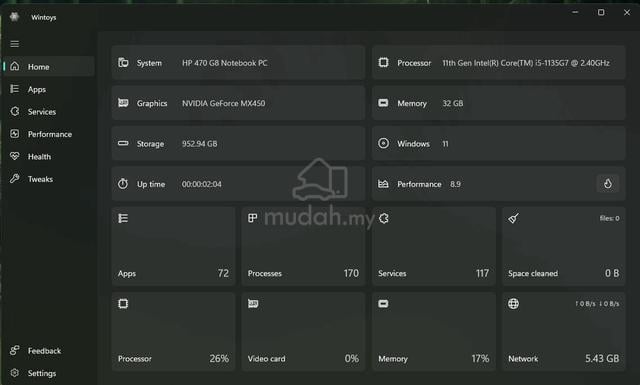Open the Video card usage tile
Screen dimensions: 640x385
(303, 332)
